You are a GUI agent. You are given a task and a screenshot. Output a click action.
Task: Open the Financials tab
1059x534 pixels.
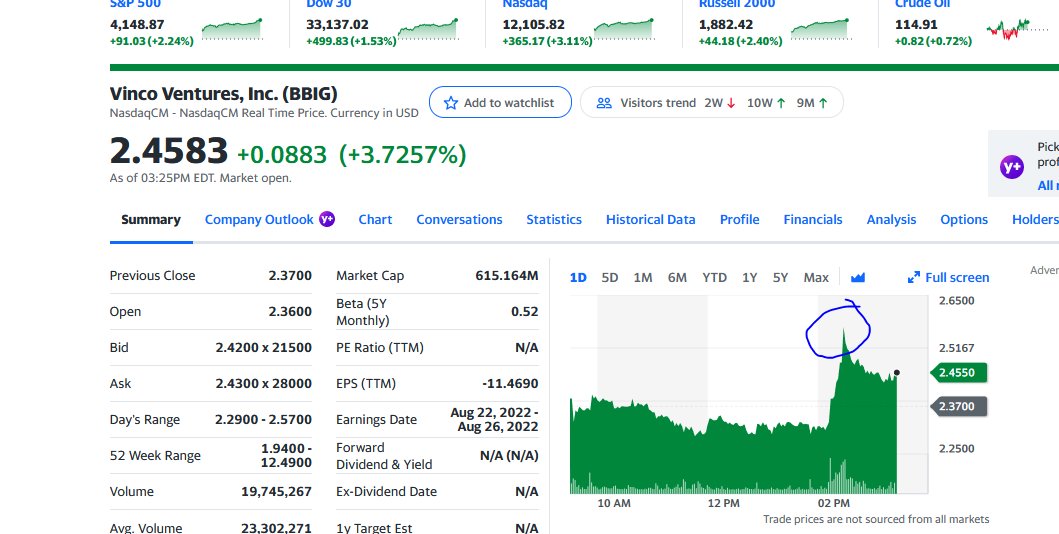(x=812, y=219)
